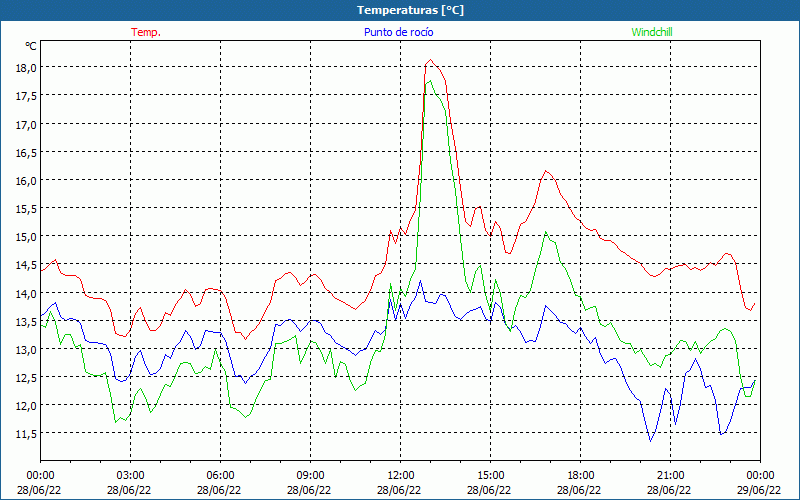This screenshot has width=800, height=500.
Task: Click the 14,0 y-axis value
Action: click(x=25, y=293)
